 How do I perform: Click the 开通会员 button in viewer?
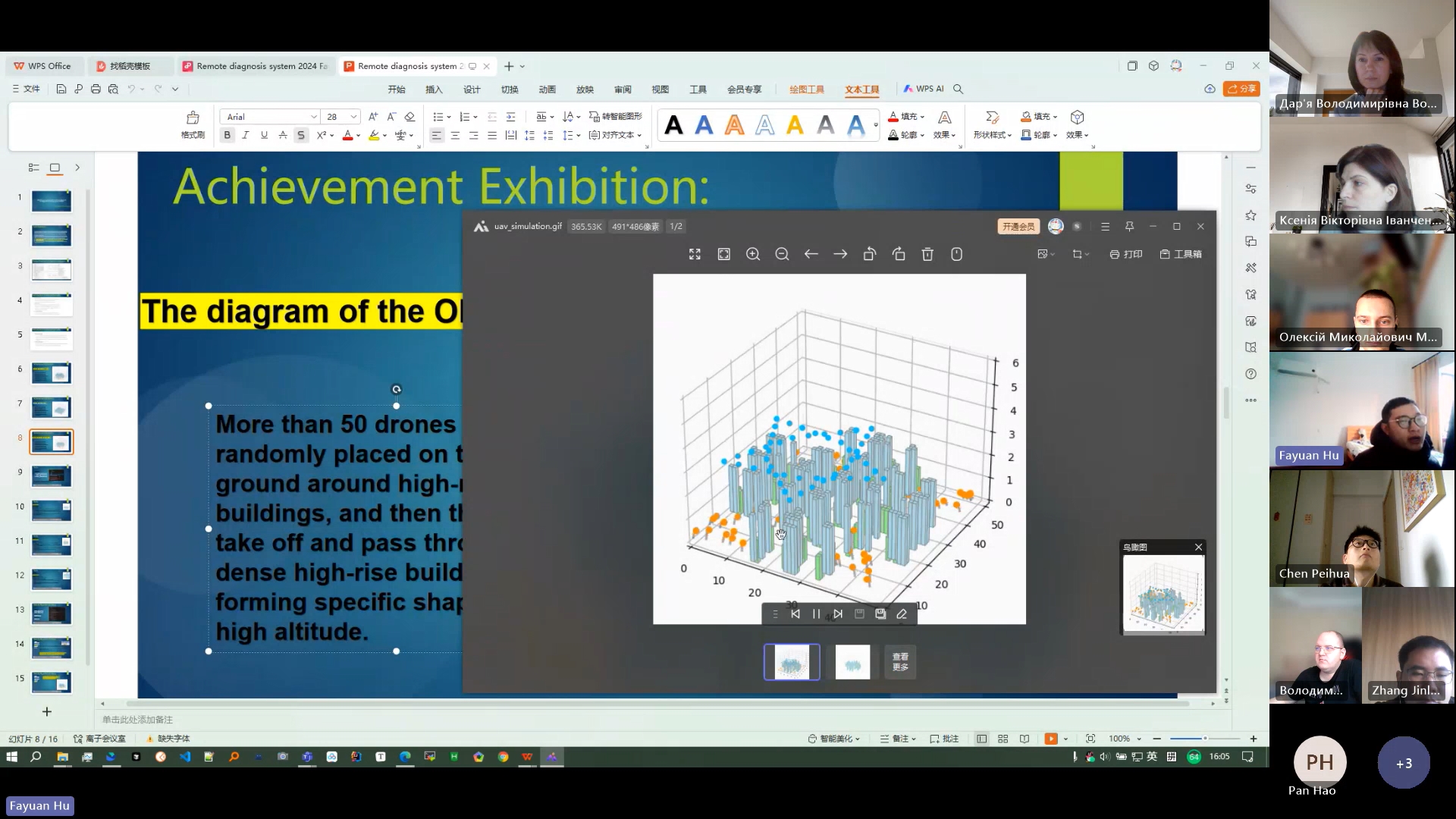[x=1018, y=226]
